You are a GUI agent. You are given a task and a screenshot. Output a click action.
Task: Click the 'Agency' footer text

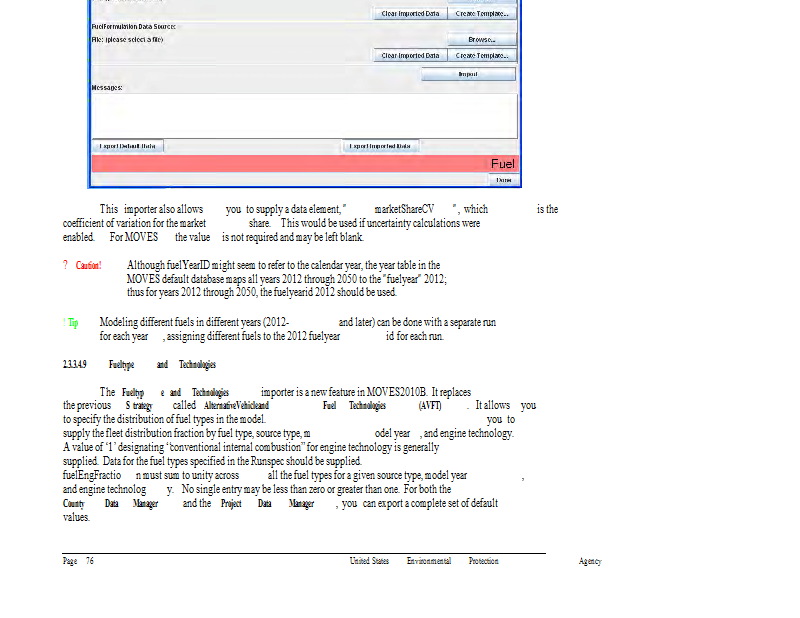(590, 562)
